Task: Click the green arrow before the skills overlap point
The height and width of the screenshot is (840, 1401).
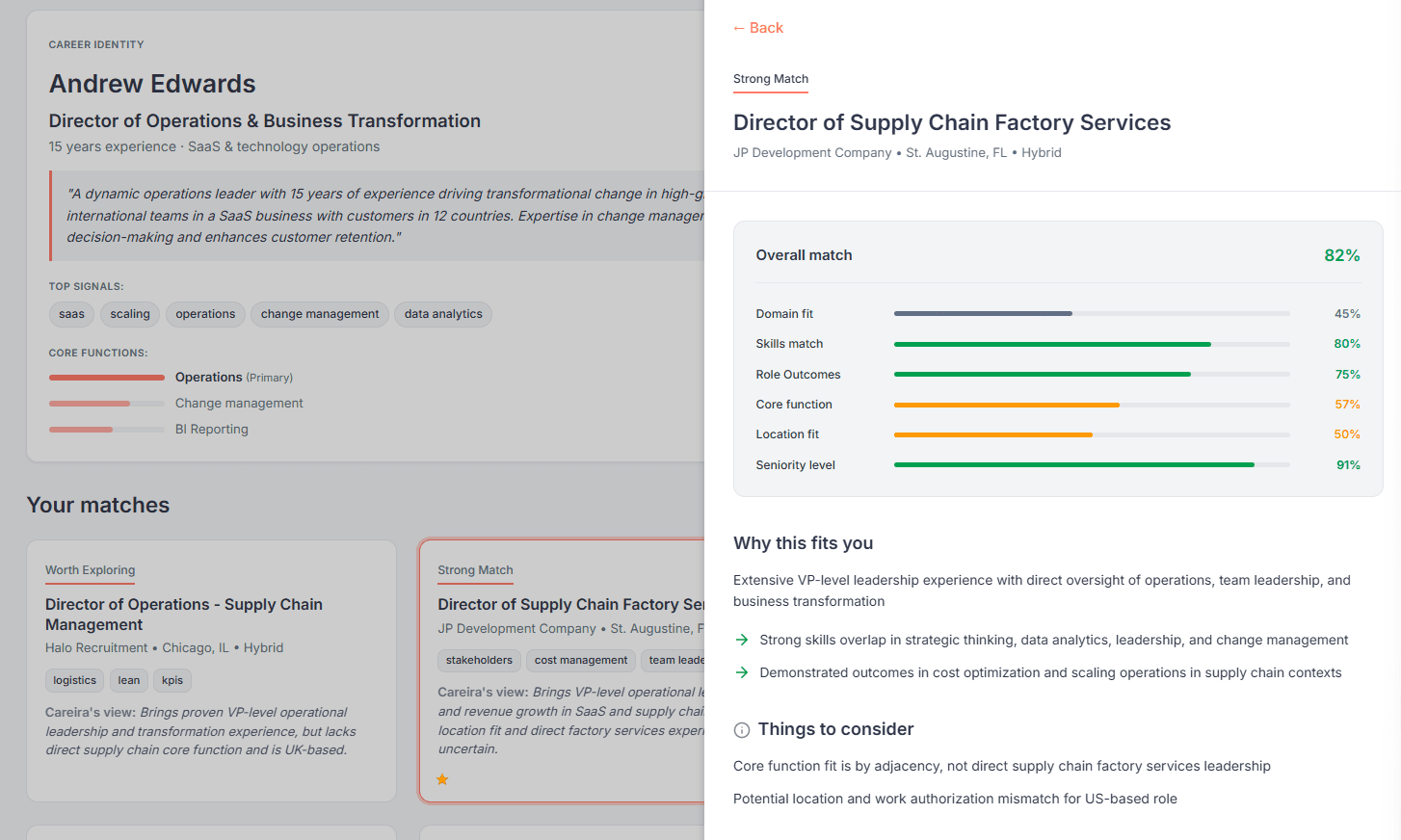Action: point(742,640)
